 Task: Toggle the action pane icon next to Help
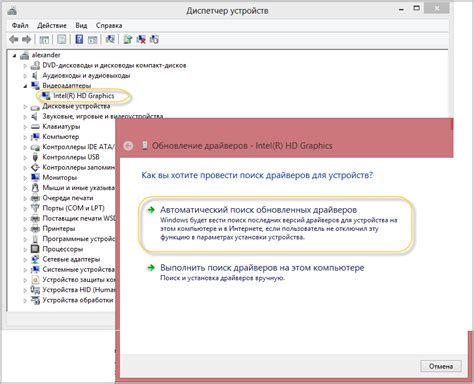(92, 40)
